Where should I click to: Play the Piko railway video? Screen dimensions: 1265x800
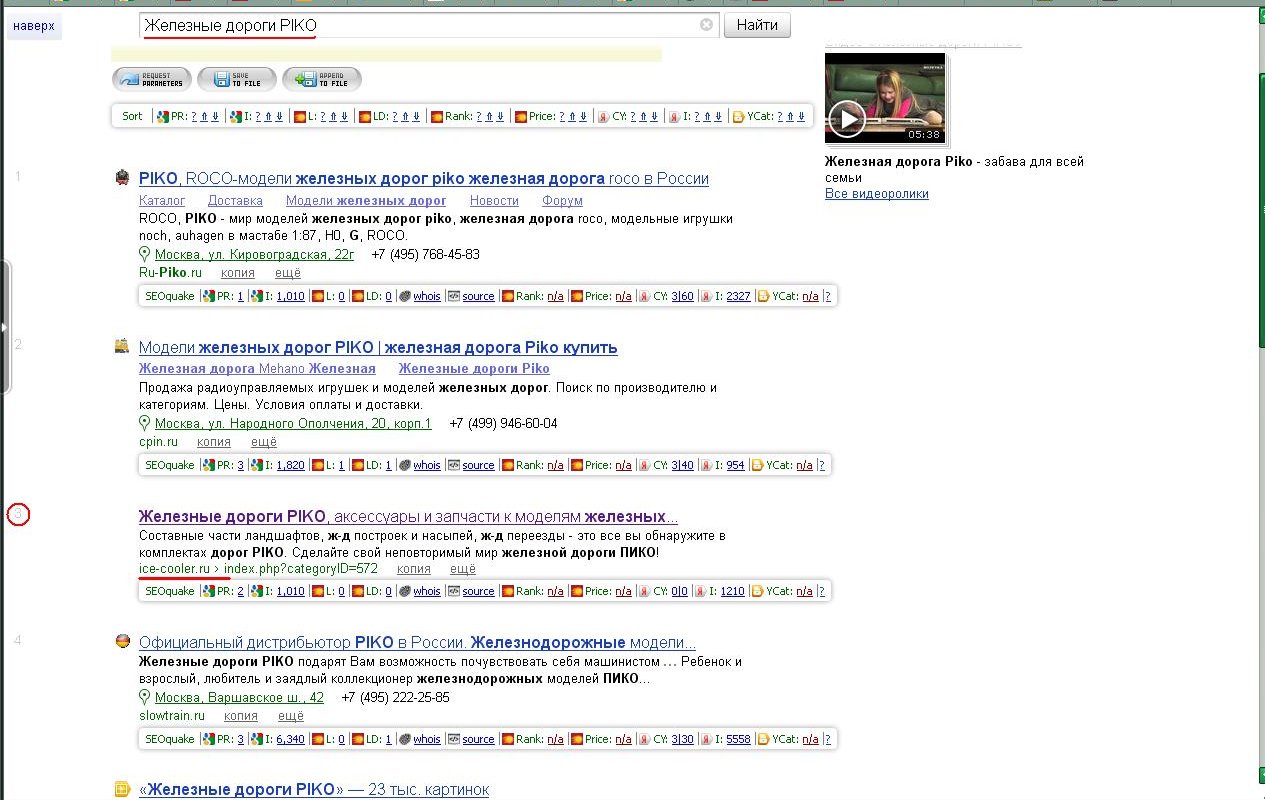click(847, 120)
